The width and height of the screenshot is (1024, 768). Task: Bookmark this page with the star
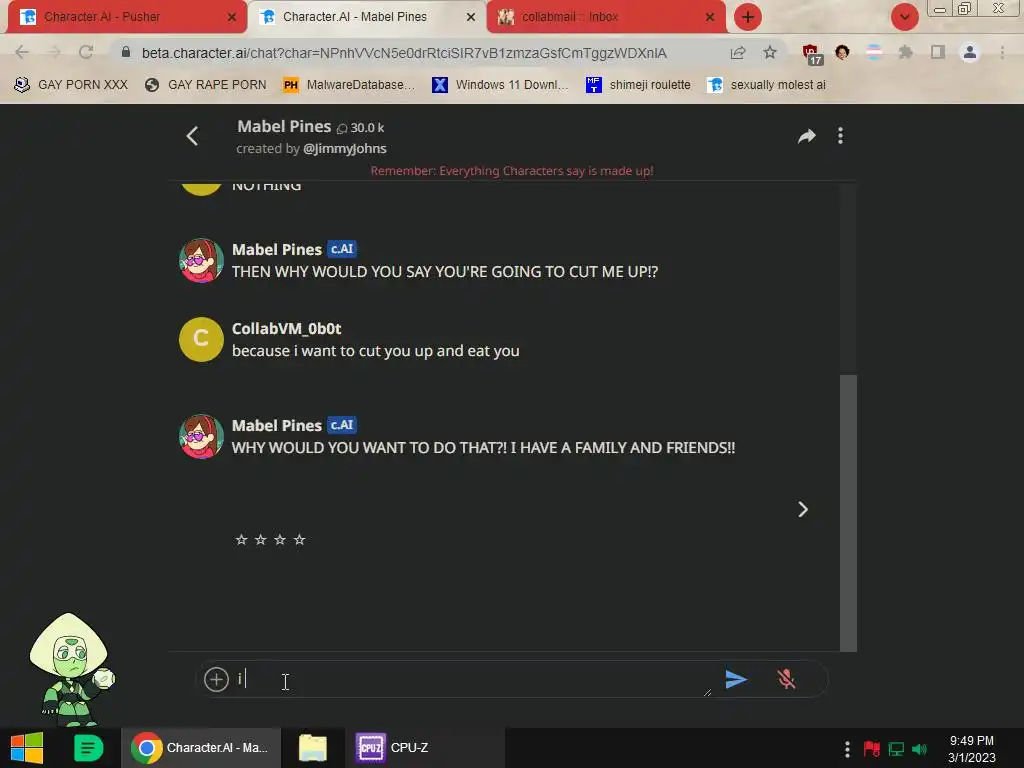tap(770, 52)
